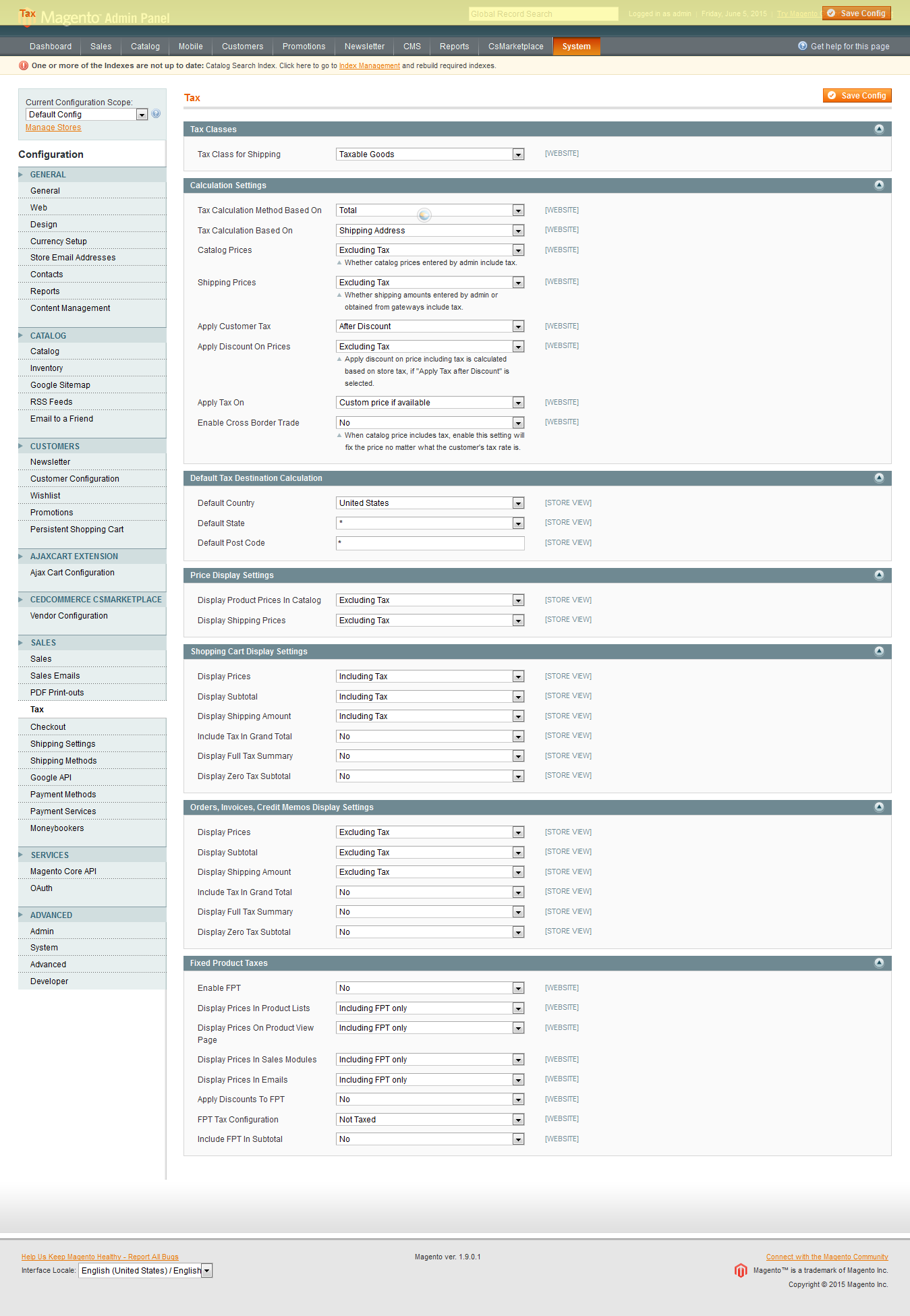910x1316 pixels.
Task: Open Connect with the Magento Community link
Action: point(827,1257)
